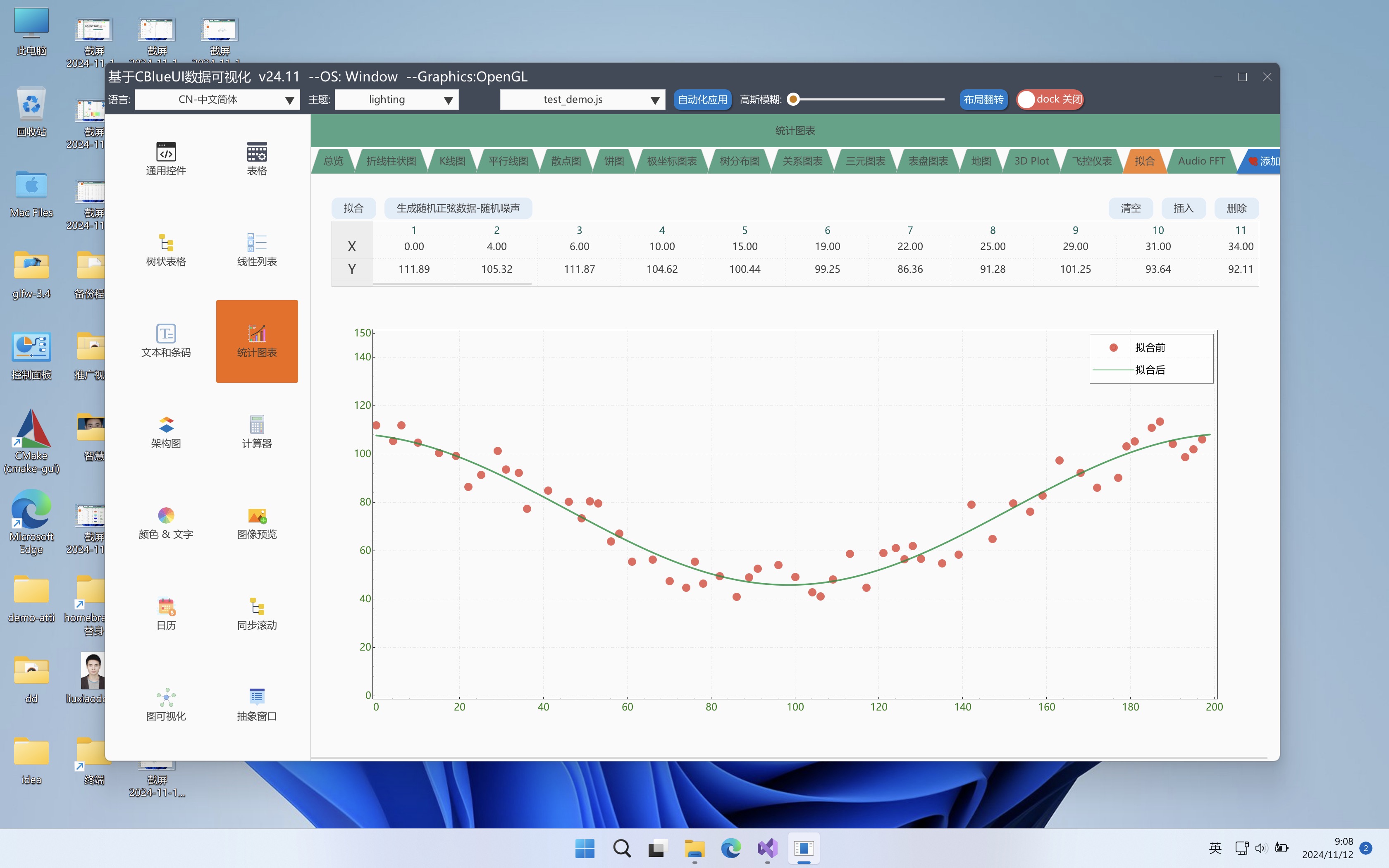1389x868 pixels.
Task: Select the 图像预览 image icon
Action: pyautogui.click(x=257, y=515)
